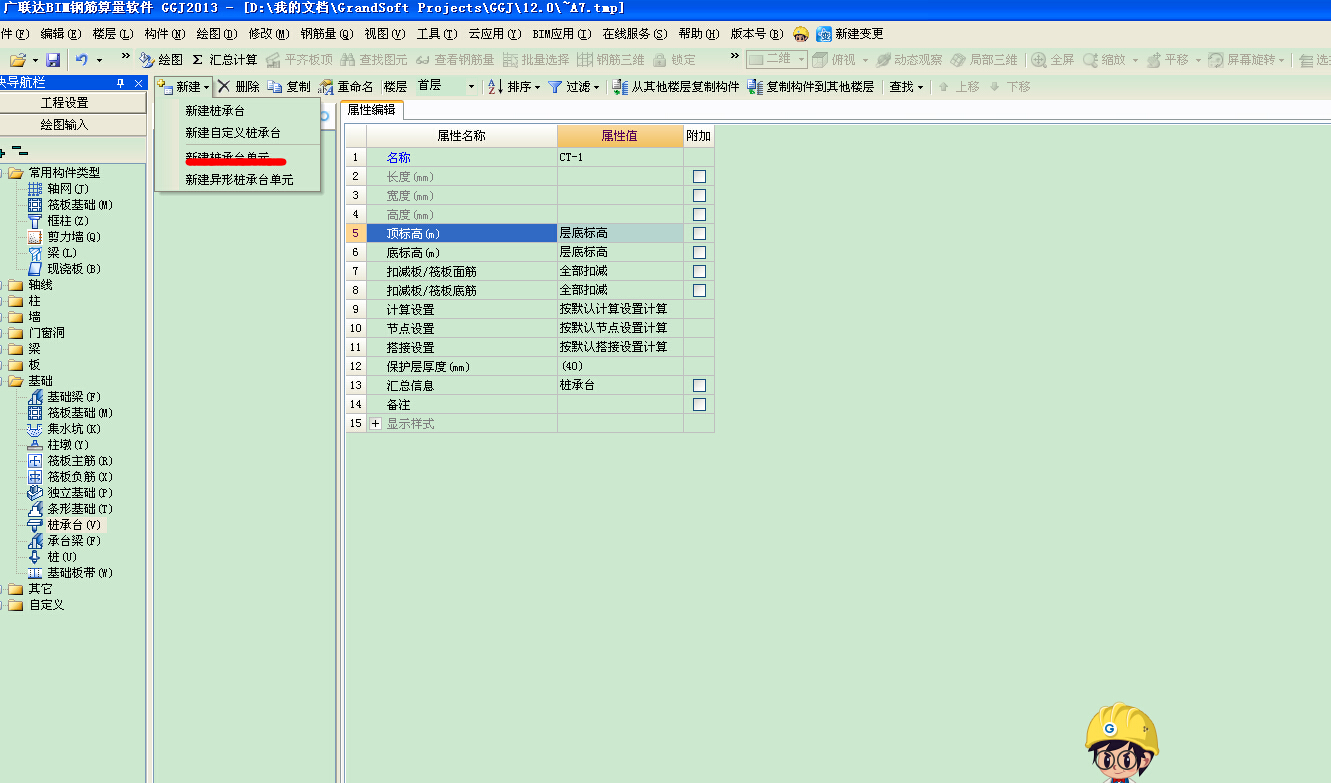This screenshot has height=783, width=1331.
Task: Click 从其他楼层复制构件 button
Action: point(676,87)
